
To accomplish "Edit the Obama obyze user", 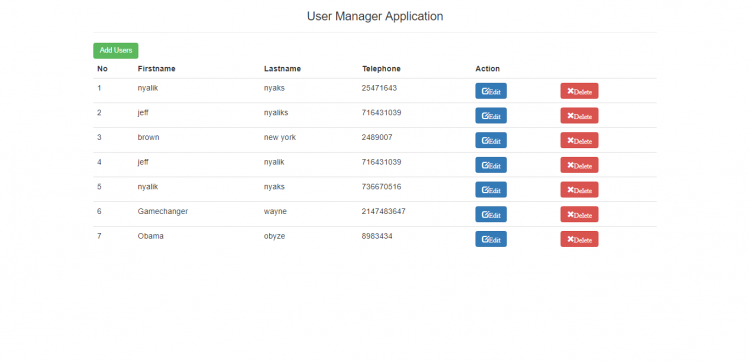I will click(x=491, y=239).
